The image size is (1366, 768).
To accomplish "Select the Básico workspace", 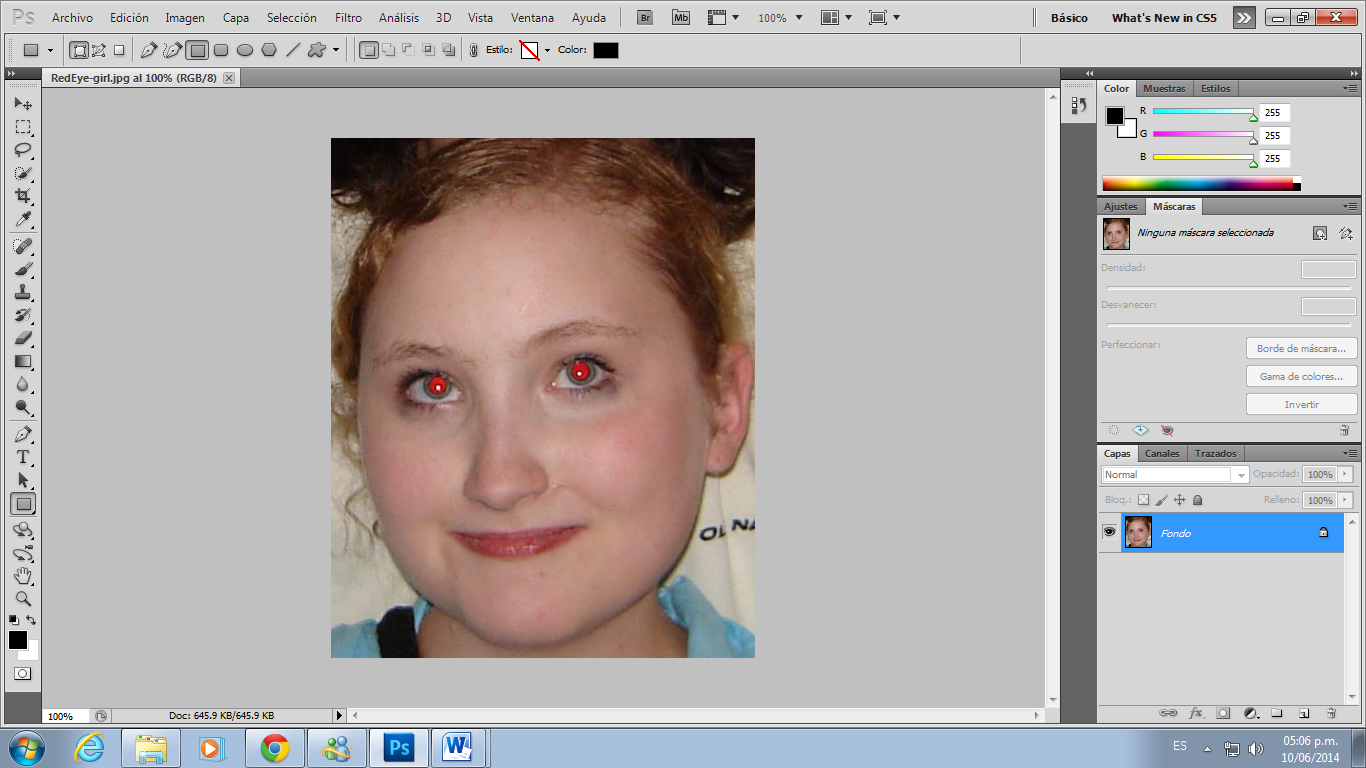I will (1070, 18).
